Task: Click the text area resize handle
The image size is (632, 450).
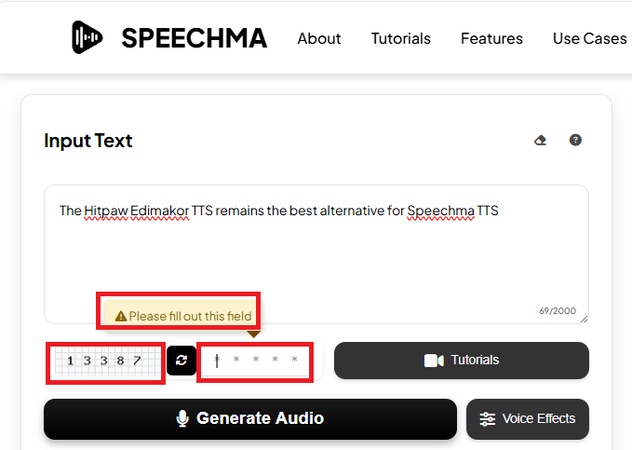Action: 584,319
